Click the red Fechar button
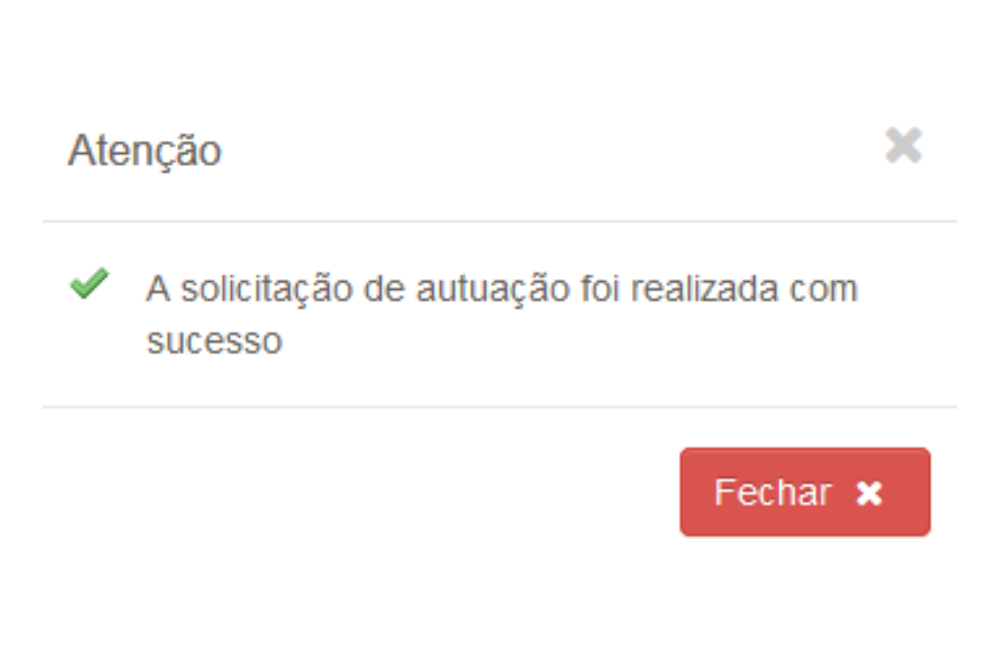 pos(805,492)
